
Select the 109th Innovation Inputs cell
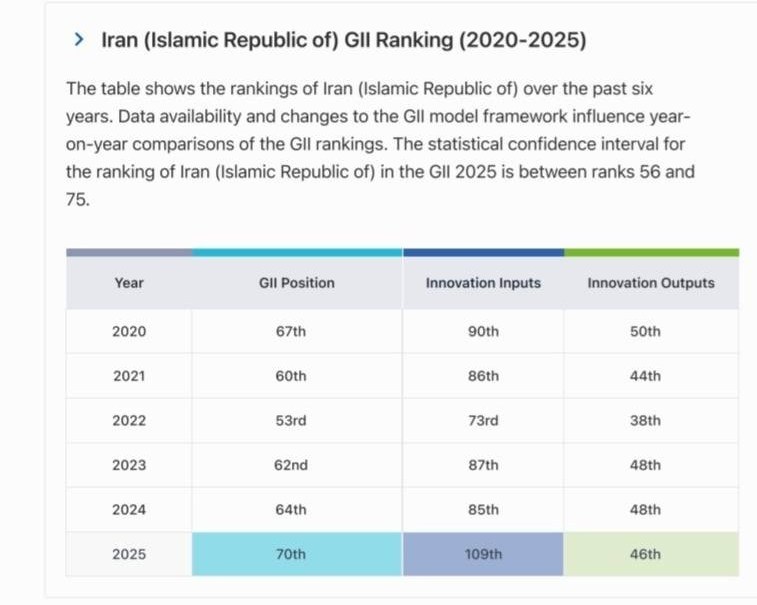tap(483, 554)
